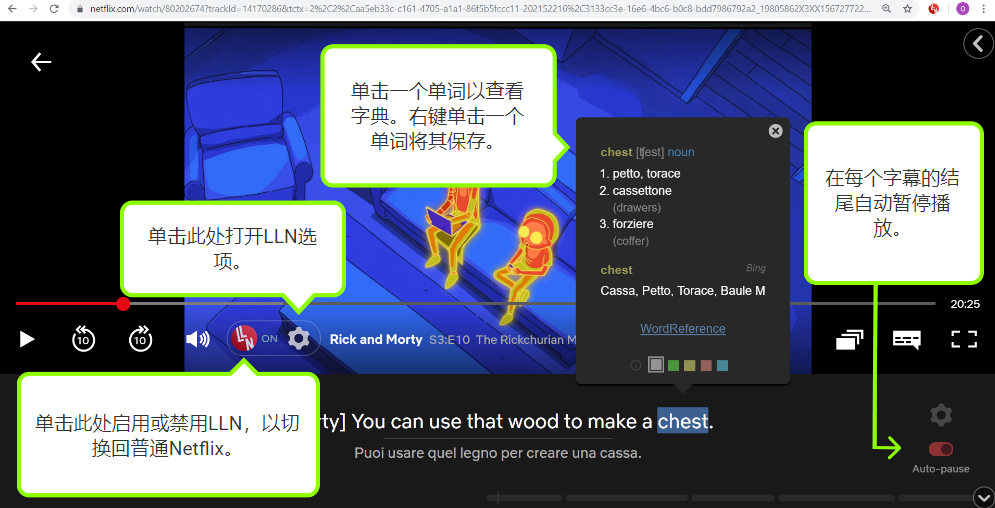Viewport: 995px width, 508px height.
Task: Play the Rick and Morty video
Action: point(27,339)
